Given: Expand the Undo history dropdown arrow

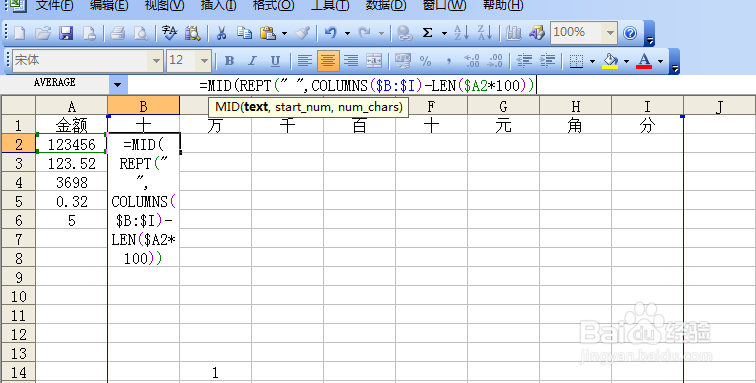Looking at the screenshot, I should tap(347, 34).
